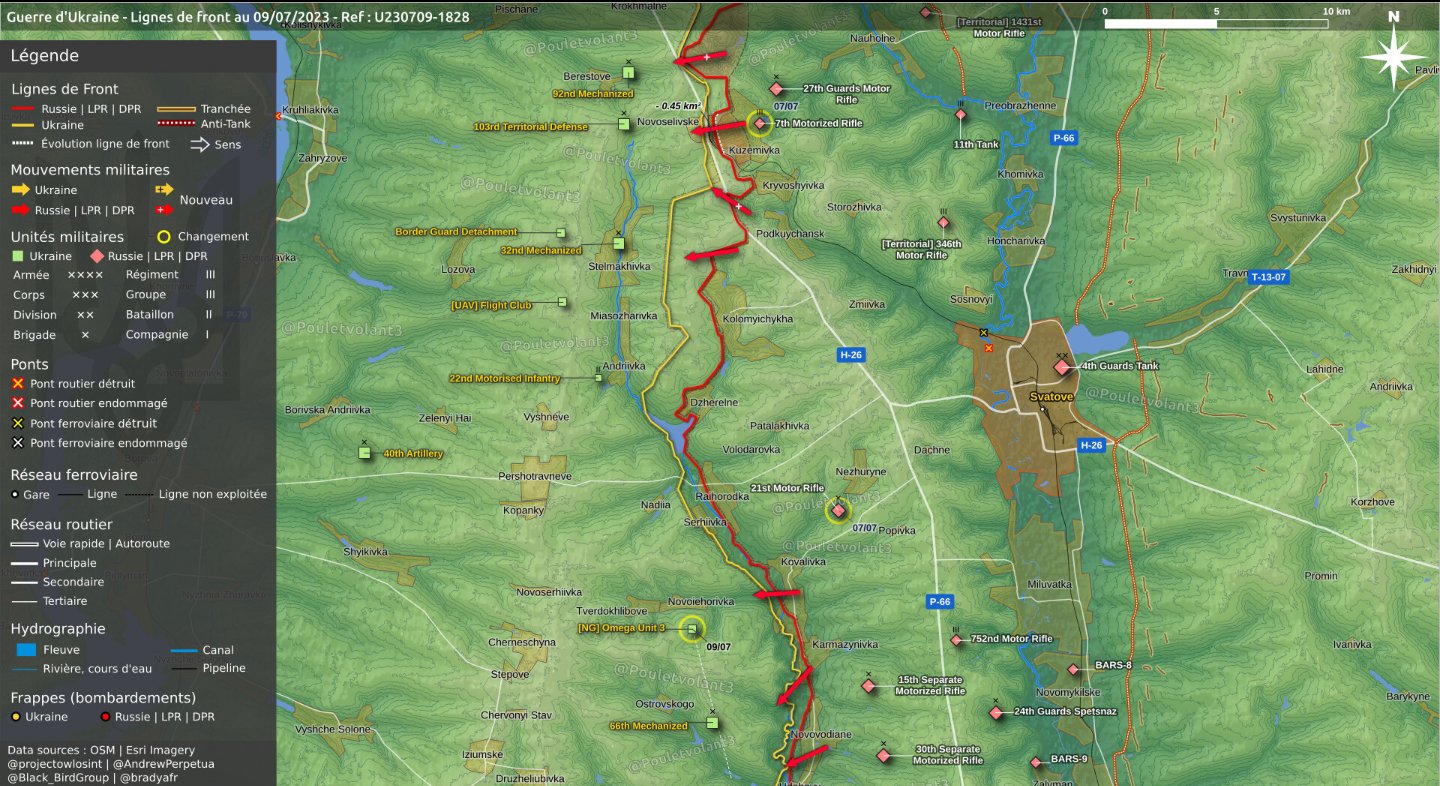Click the Raihorodka village label
This screenshot has width=1440, height=786.
(x=722, y=496)
